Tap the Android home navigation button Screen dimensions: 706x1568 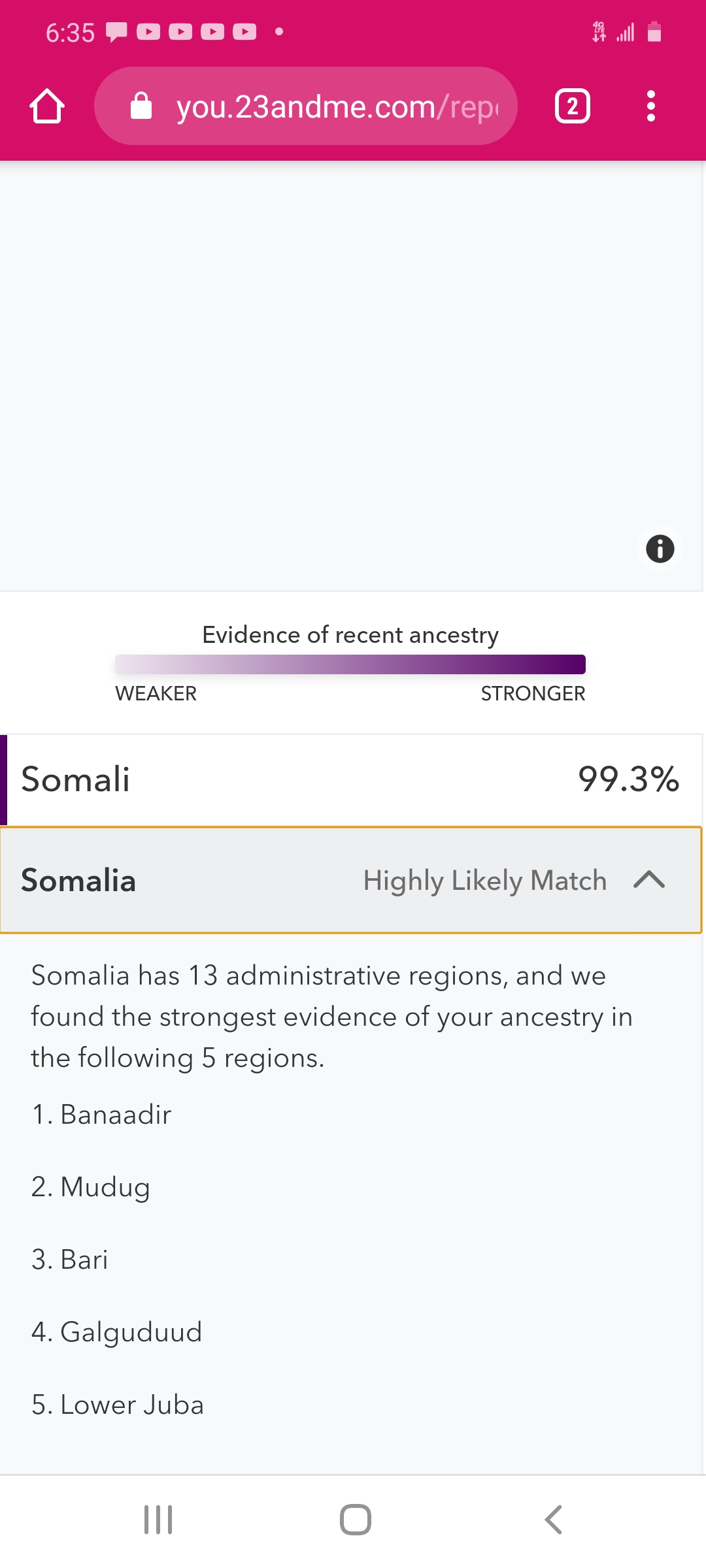pos(355,1520)
